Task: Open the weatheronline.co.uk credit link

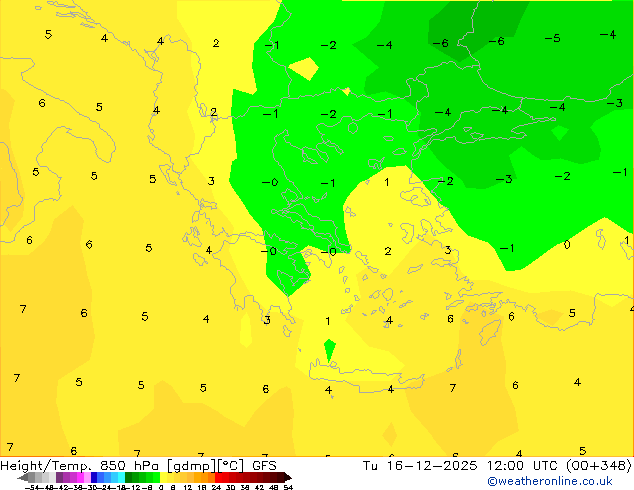Action: (x=550, y=481)
